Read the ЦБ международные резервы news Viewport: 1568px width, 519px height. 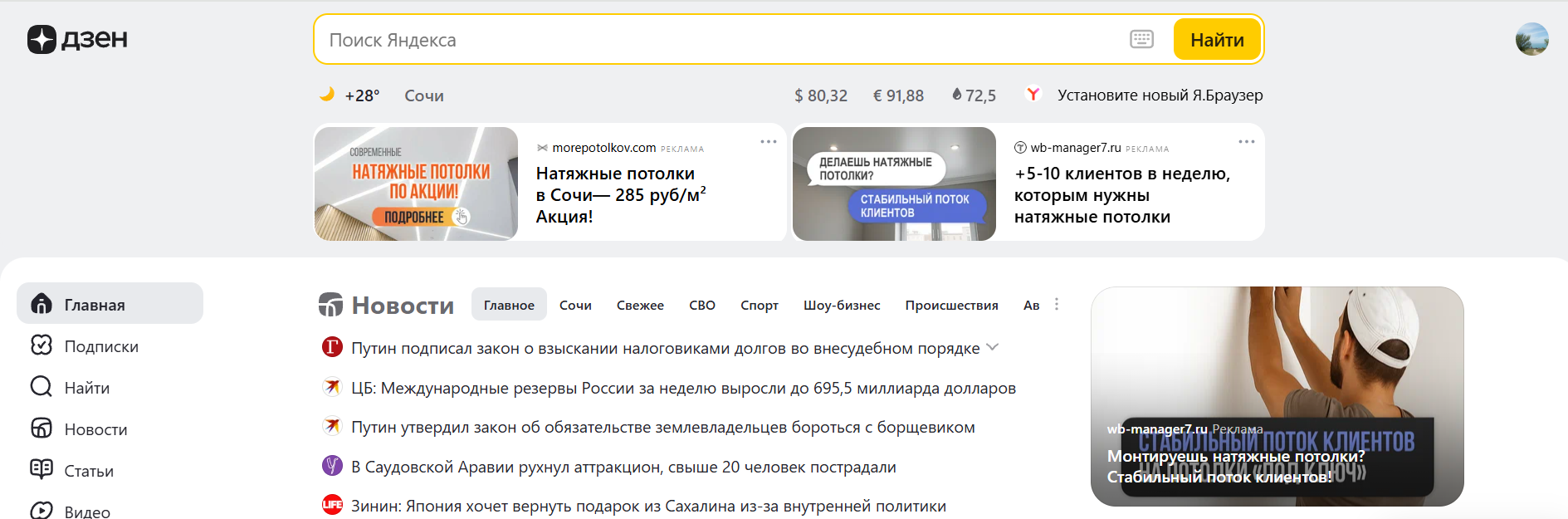[x=683, y=388]
